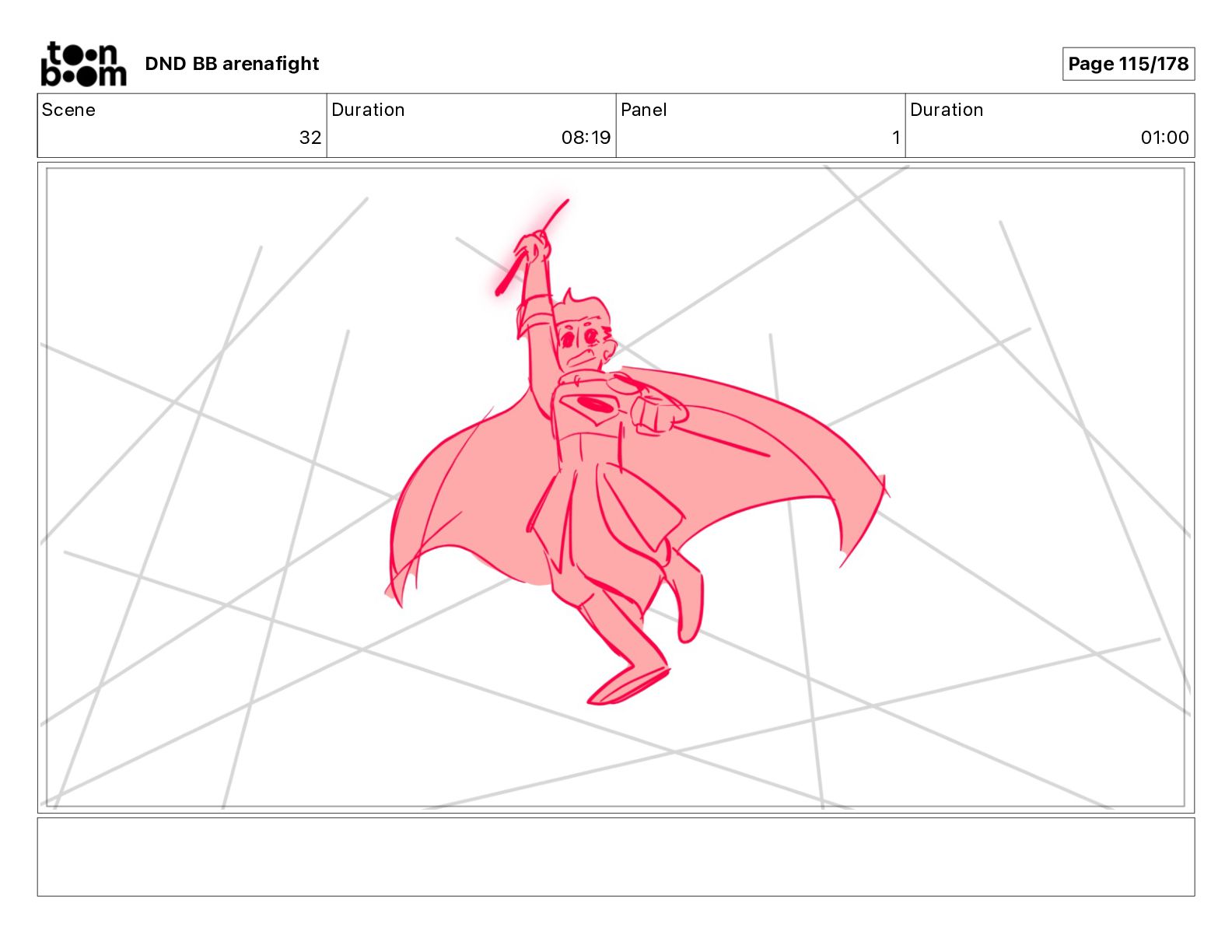Select scene number value '32'

coord(310,138)
